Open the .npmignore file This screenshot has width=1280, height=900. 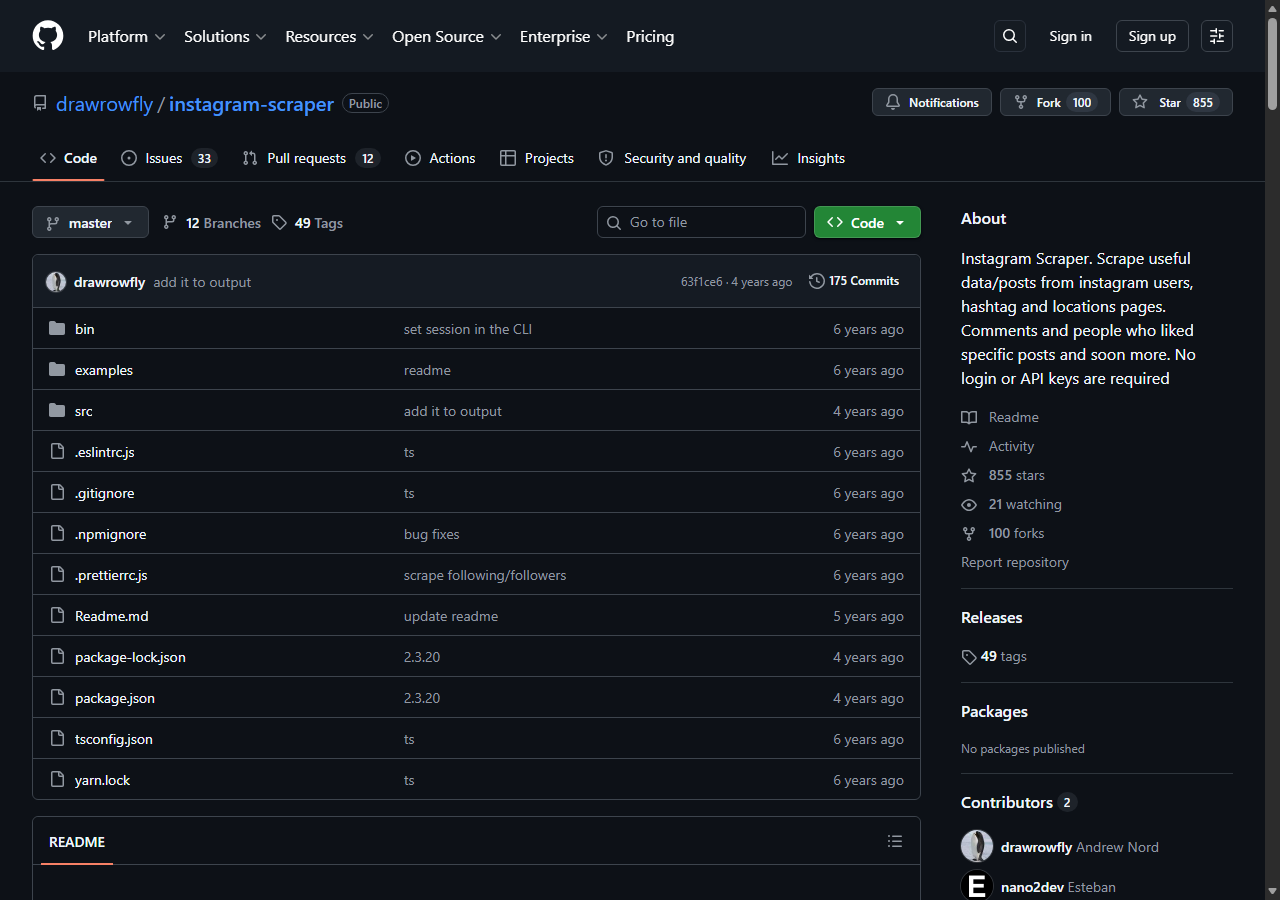click(110, 534)
